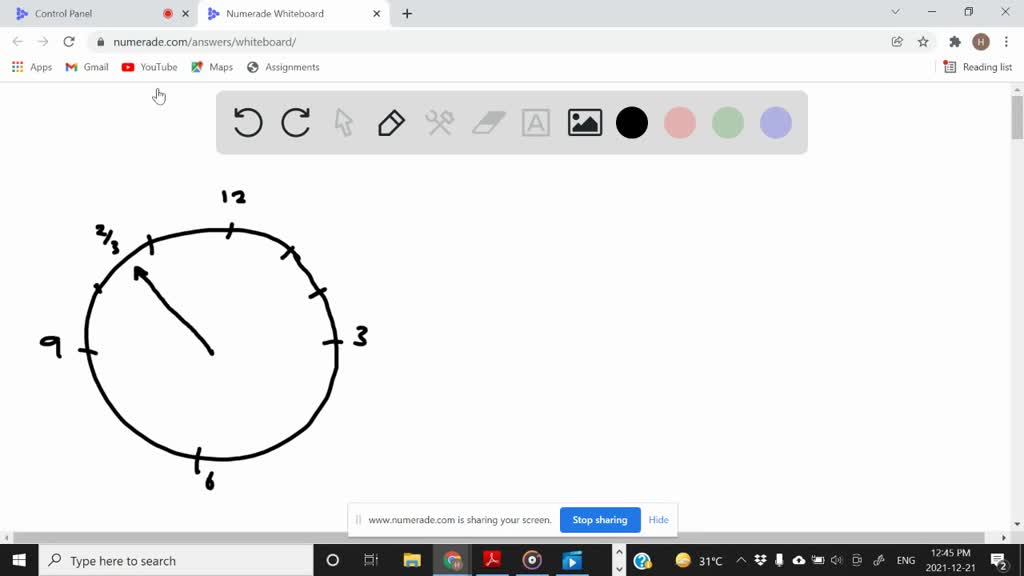
Task: Expand the hidden icons tray arrow
Action: [741, 560]
